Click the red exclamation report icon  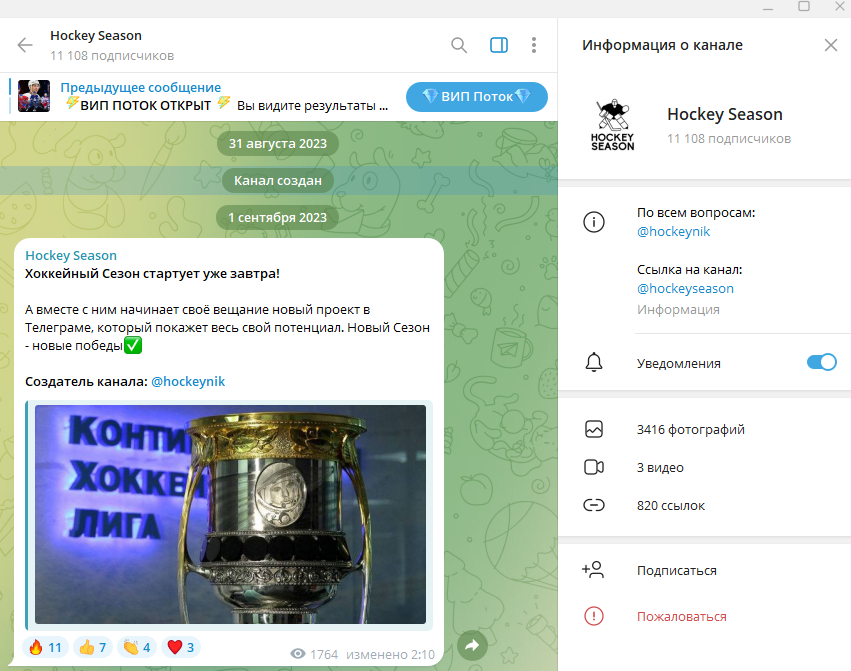pyautogui.click(x=594, y=616)
